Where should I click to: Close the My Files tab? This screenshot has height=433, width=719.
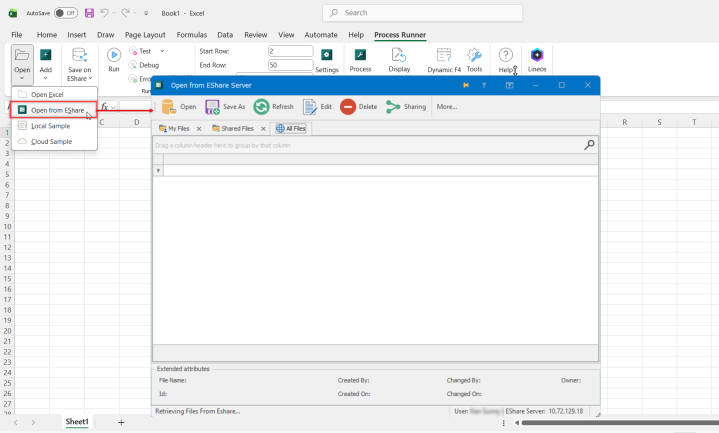coord(199,129)
